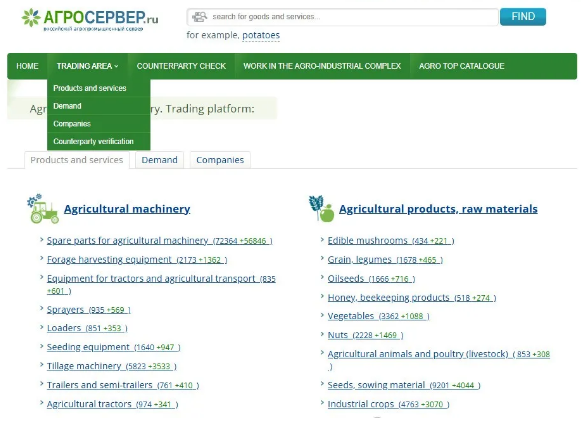Open the Agricultural tractors link

coord(112,404)
